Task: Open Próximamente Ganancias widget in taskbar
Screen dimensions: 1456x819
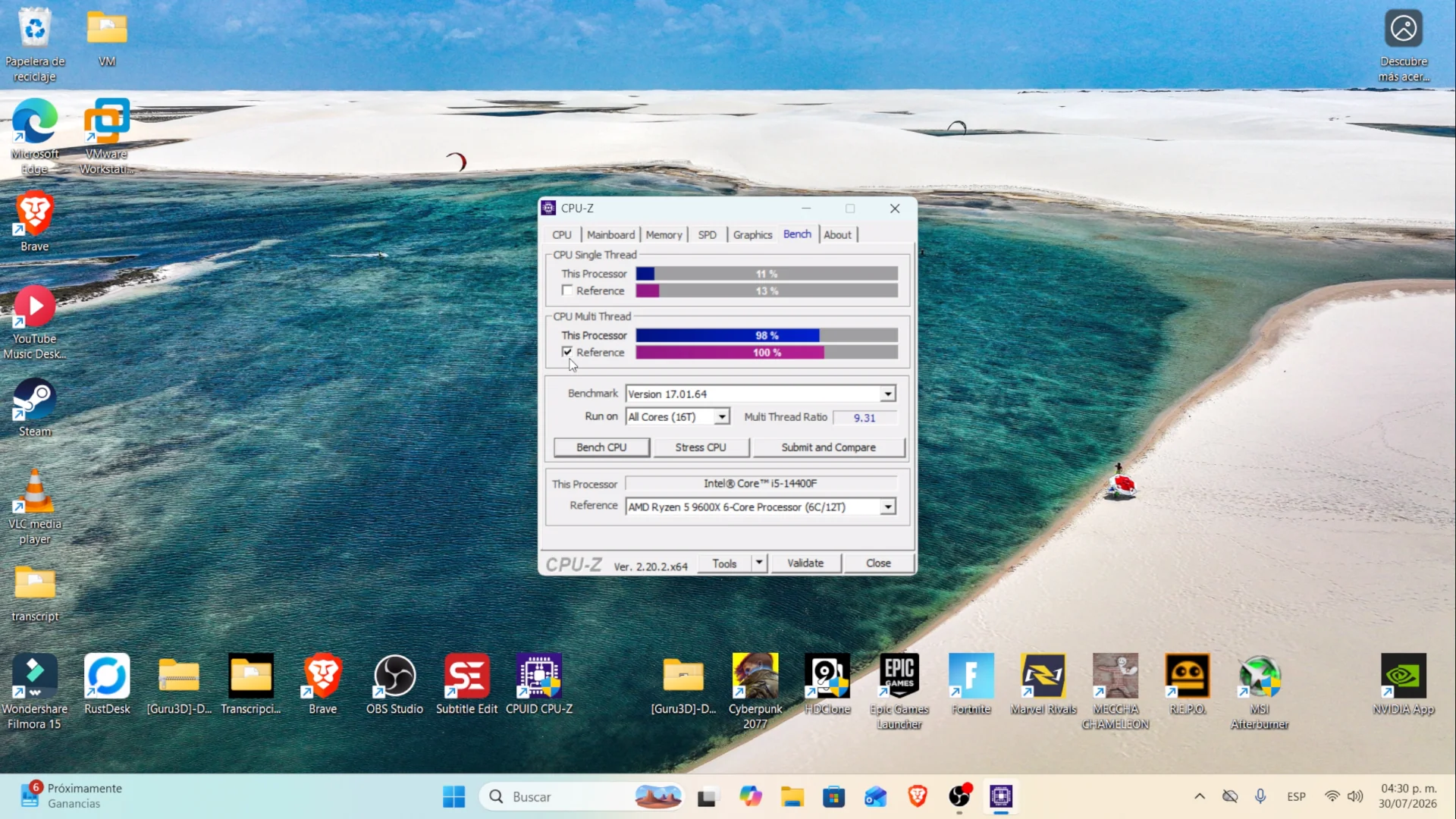Action: 72,796
